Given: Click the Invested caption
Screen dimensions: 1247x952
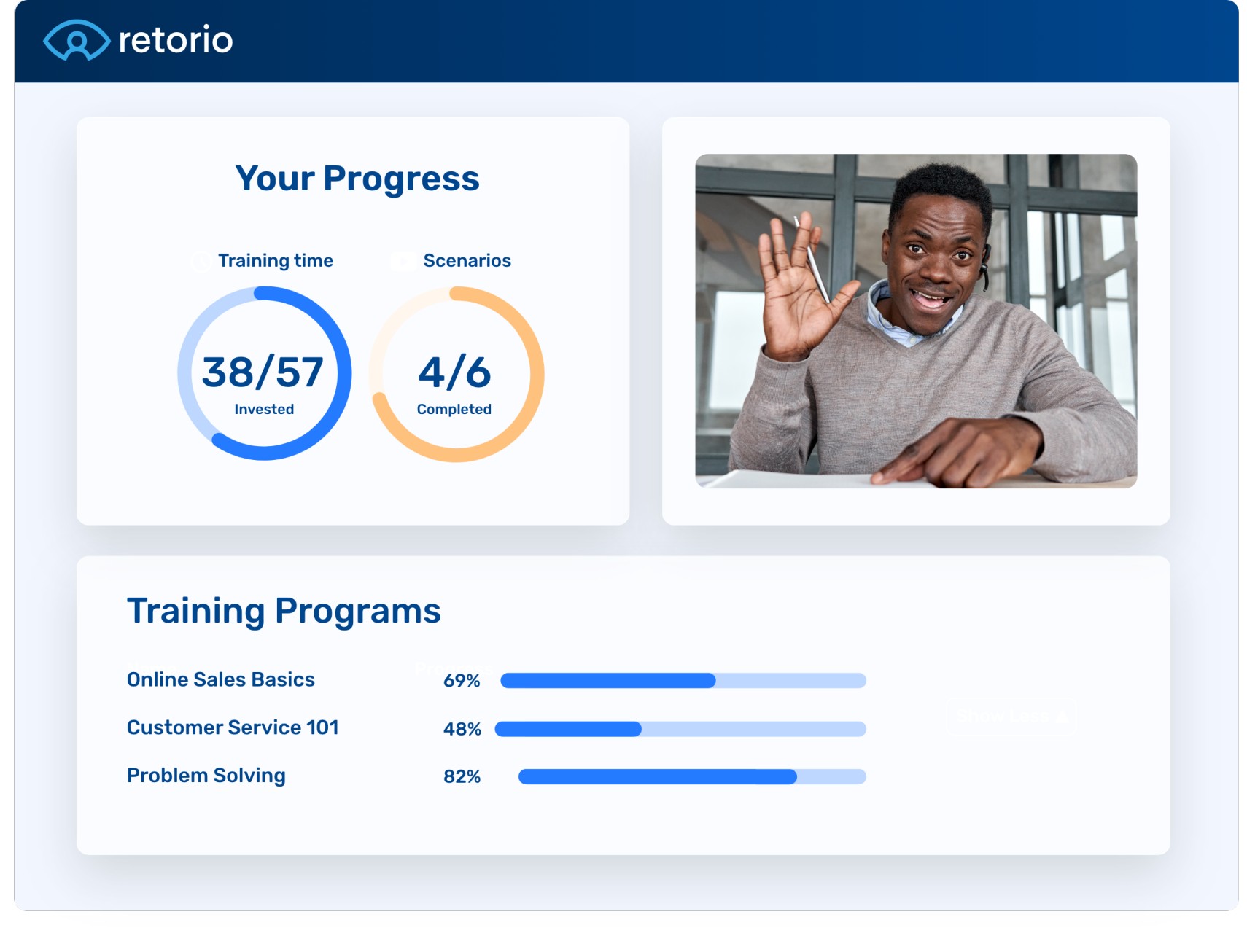Looking at the screenshot, I should tap(264, 409).
